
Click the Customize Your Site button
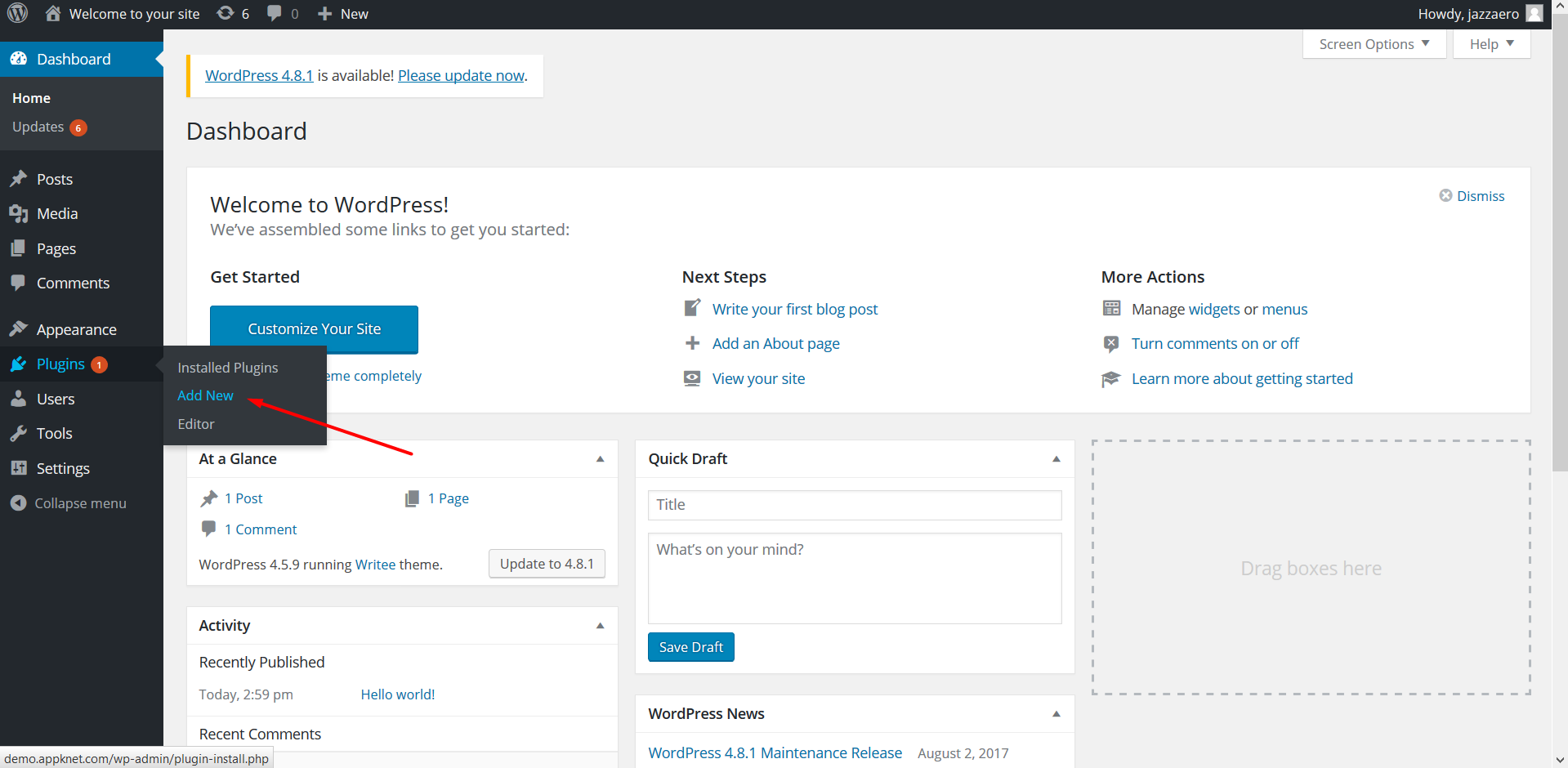(x=314, y=328)
